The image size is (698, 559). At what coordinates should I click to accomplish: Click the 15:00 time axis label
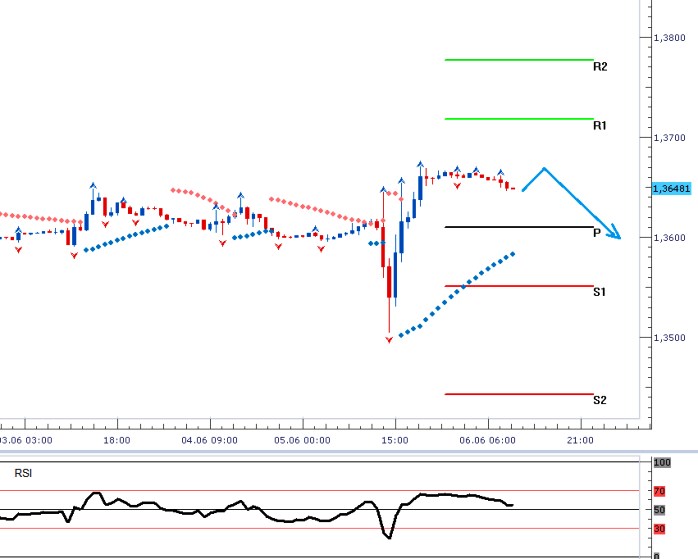pyautogui.click(x=395, y=441)
